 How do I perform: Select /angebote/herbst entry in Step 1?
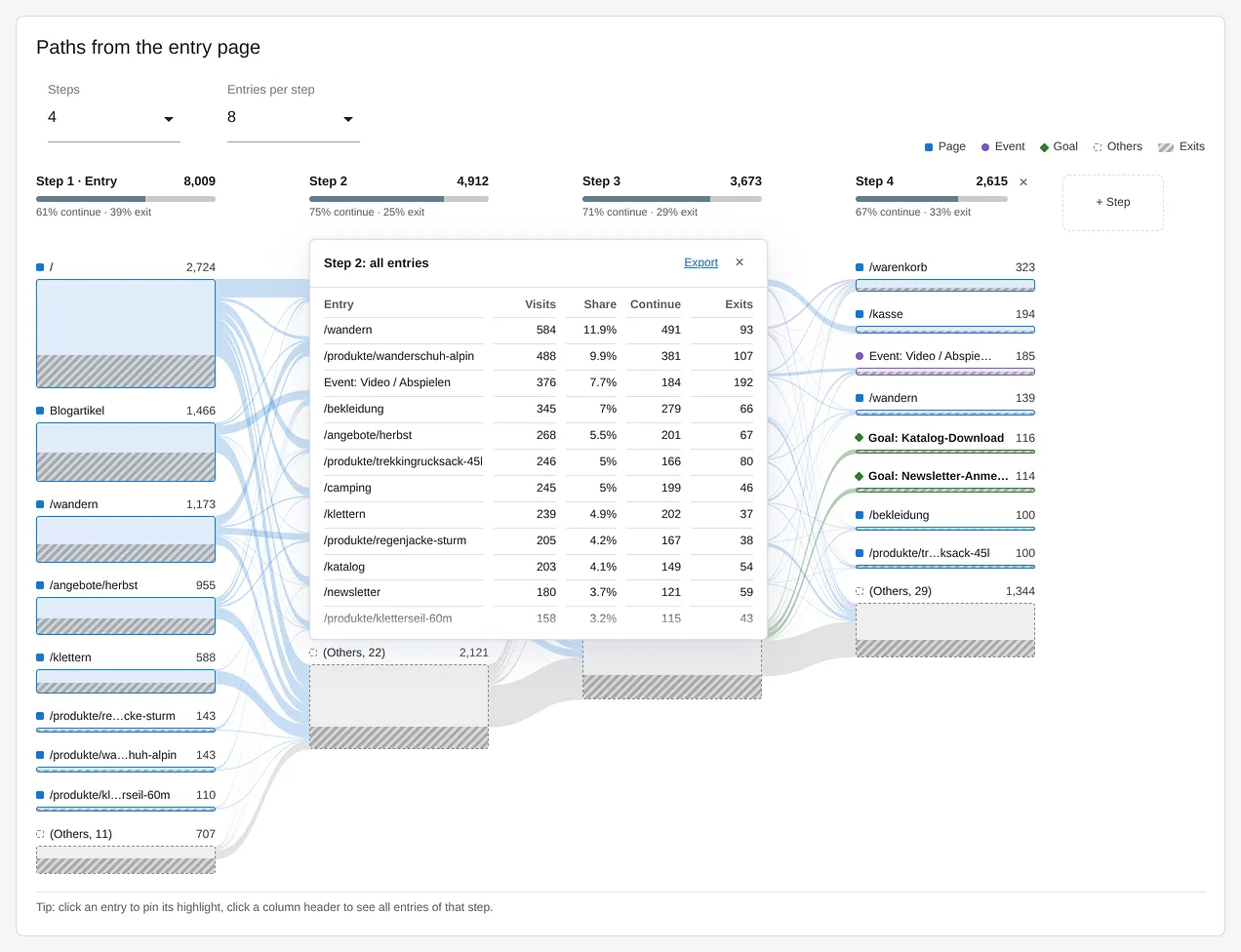click(126, 615)
